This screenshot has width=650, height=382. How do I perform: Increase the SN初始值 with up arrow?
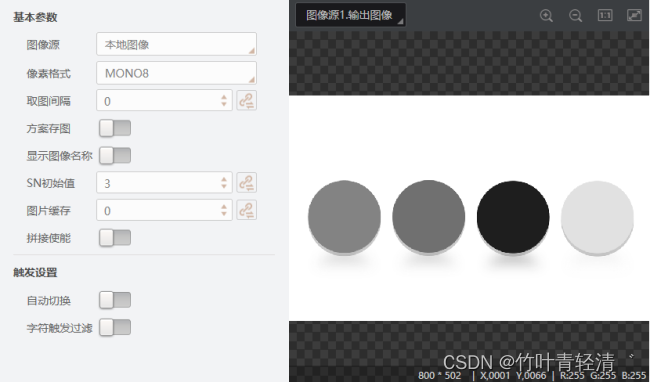[224, 179]
